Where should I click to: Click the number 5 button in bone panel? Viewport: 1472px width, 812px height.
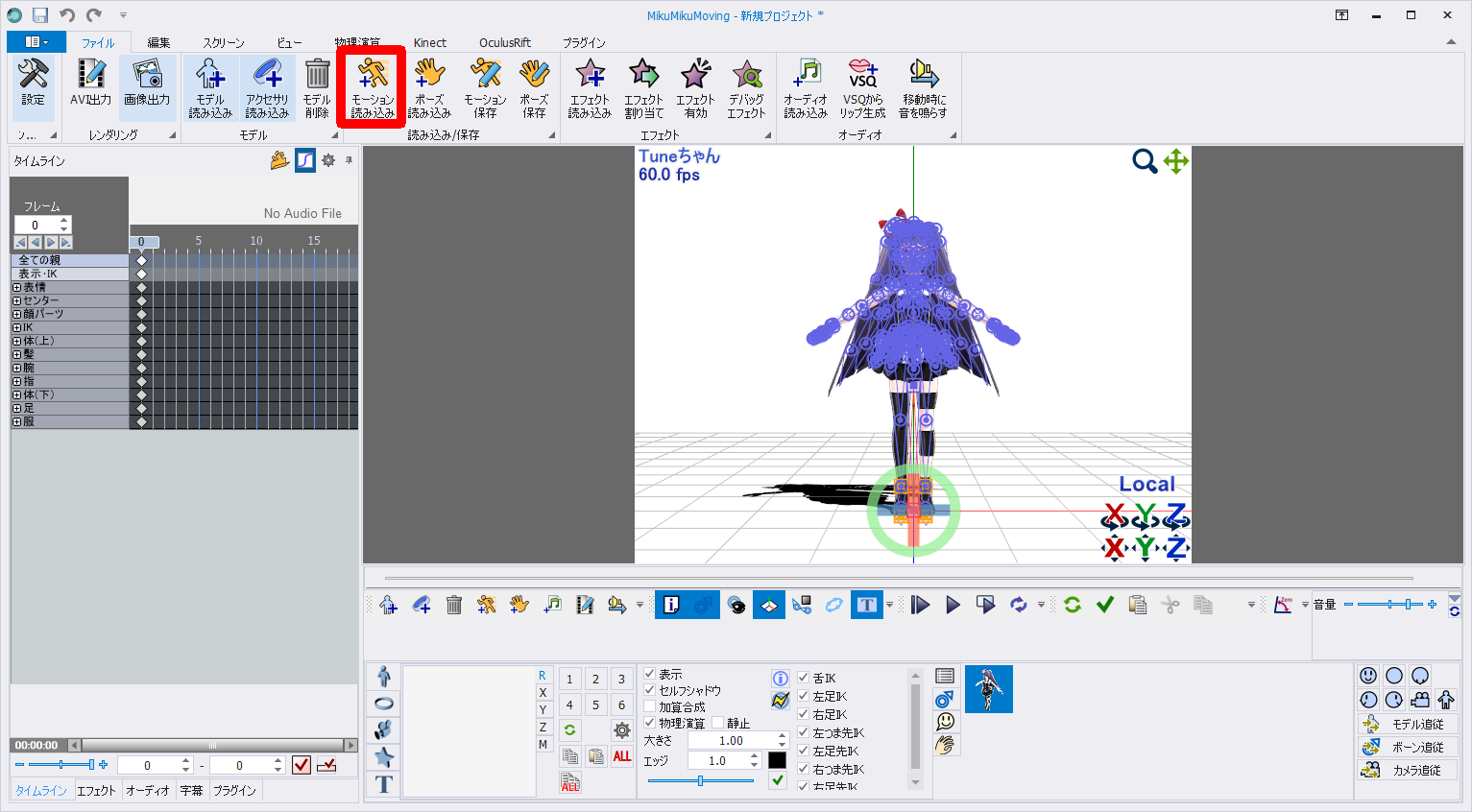pos(595,705)
